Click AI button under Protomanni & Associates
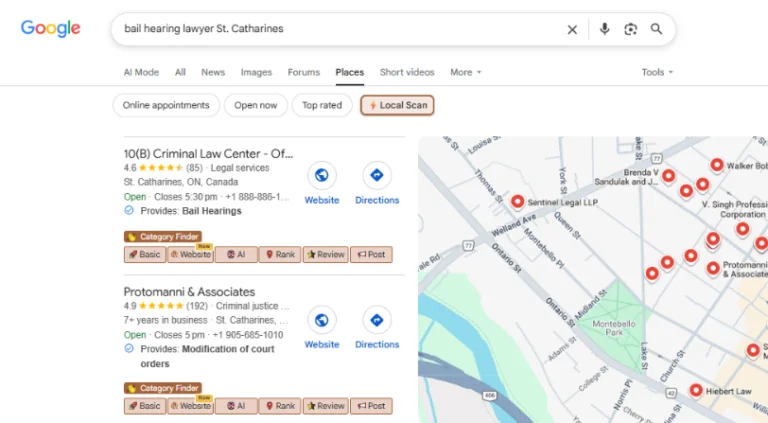The image size is (768, 423). tap(236, 406)
